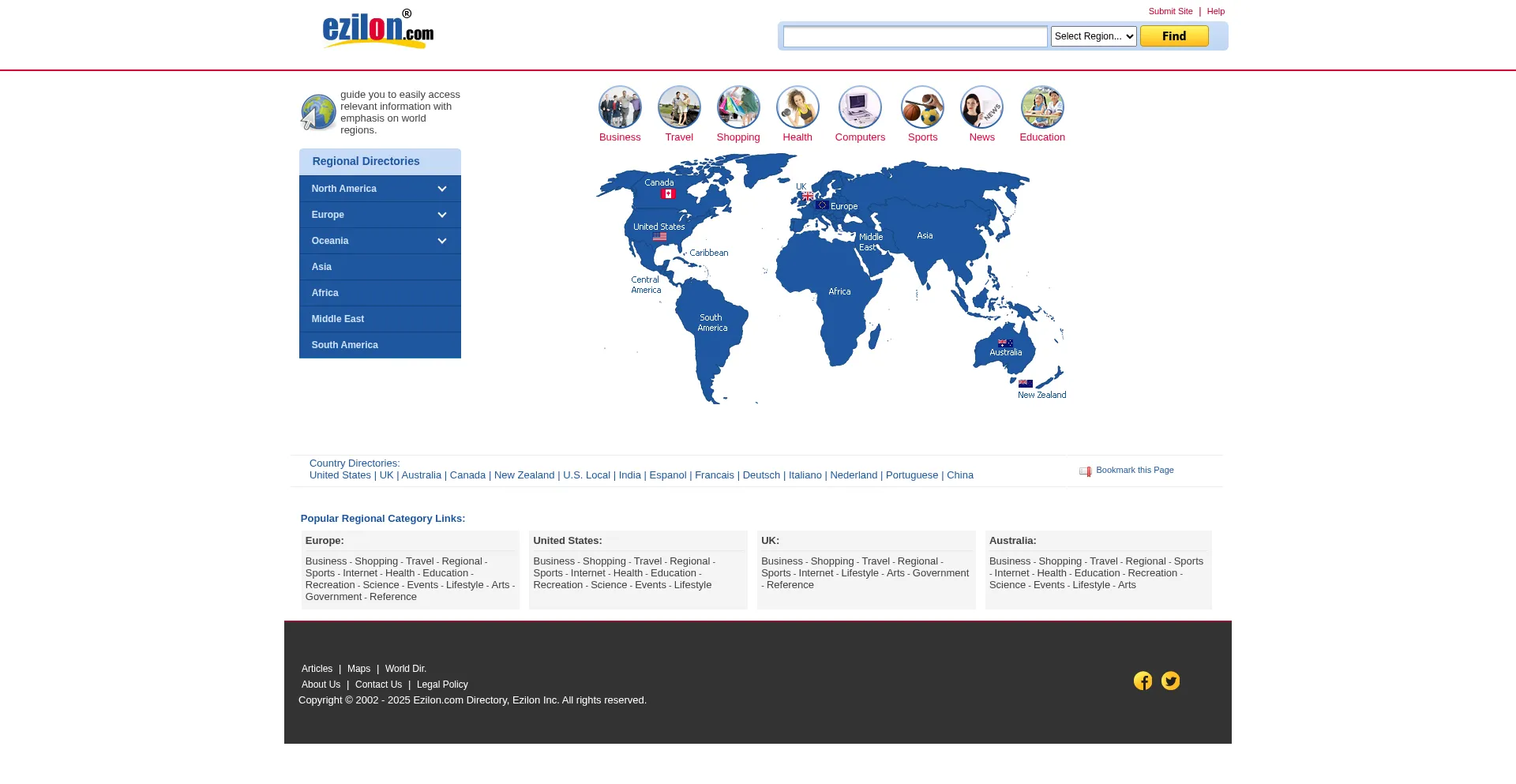Select Middle East in Regional Directories

(x=338, y=319)
